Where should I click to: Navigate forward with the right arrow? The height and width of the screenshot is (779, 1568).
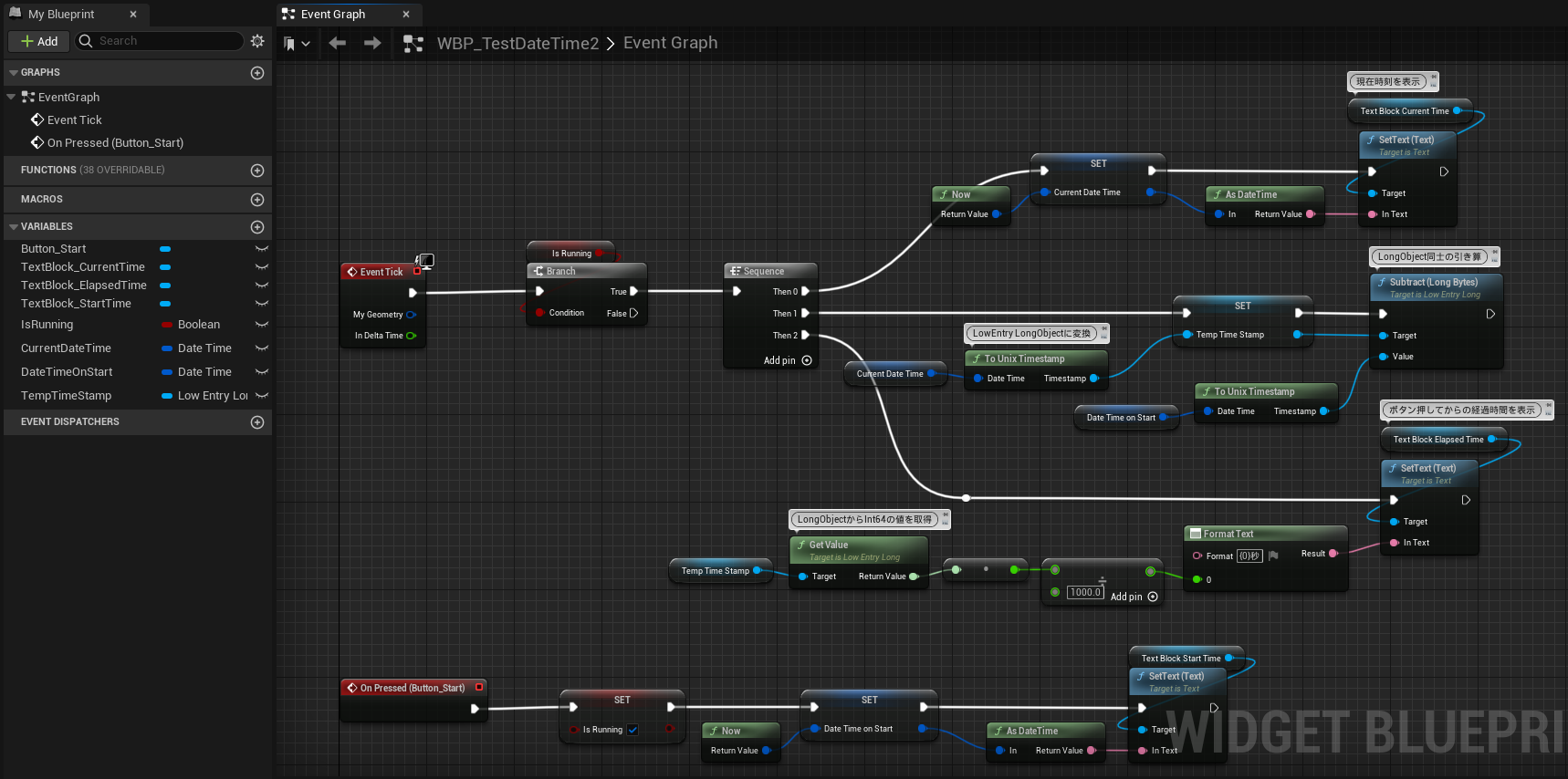click(x=372, y=43)
